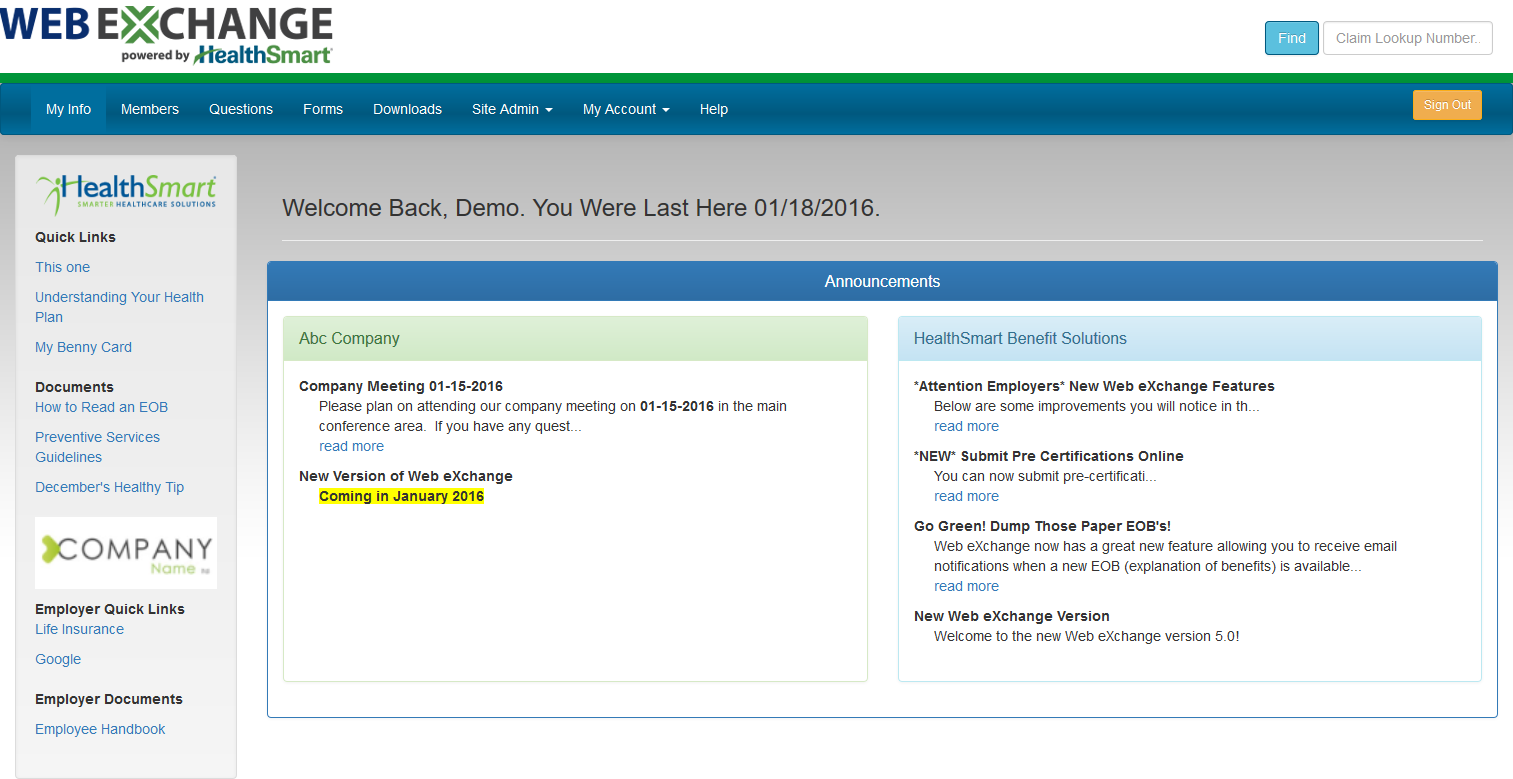Click the Find button

[x=1292, y=38]
